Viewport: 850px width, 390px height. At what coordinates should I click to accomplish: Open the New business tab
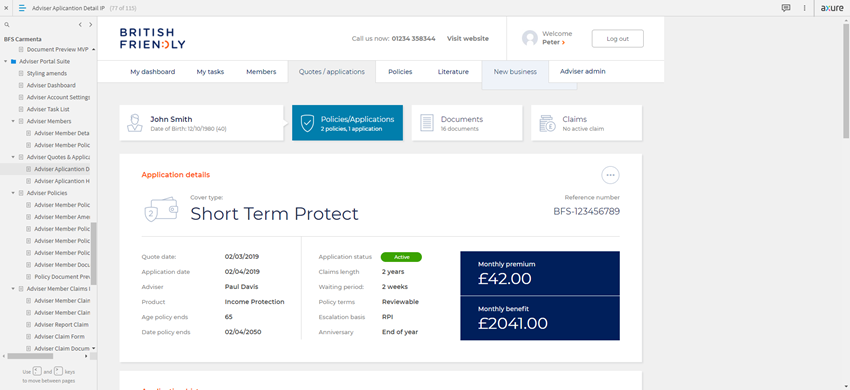515,72
